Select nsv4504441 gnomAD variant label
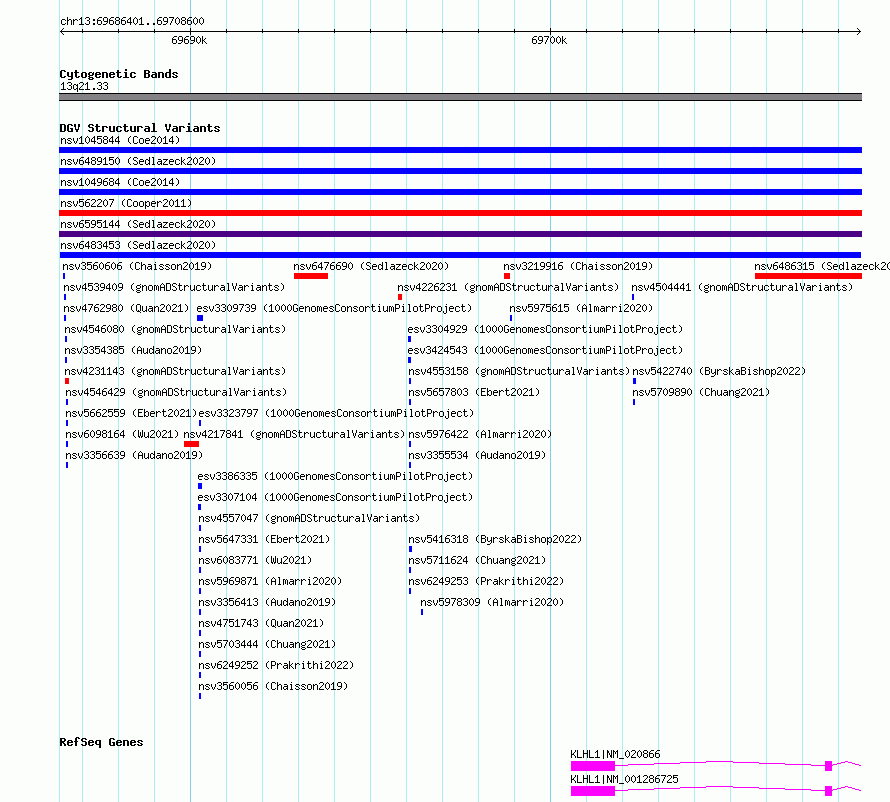Screen dimensions: 890x802 coord(742,287)
